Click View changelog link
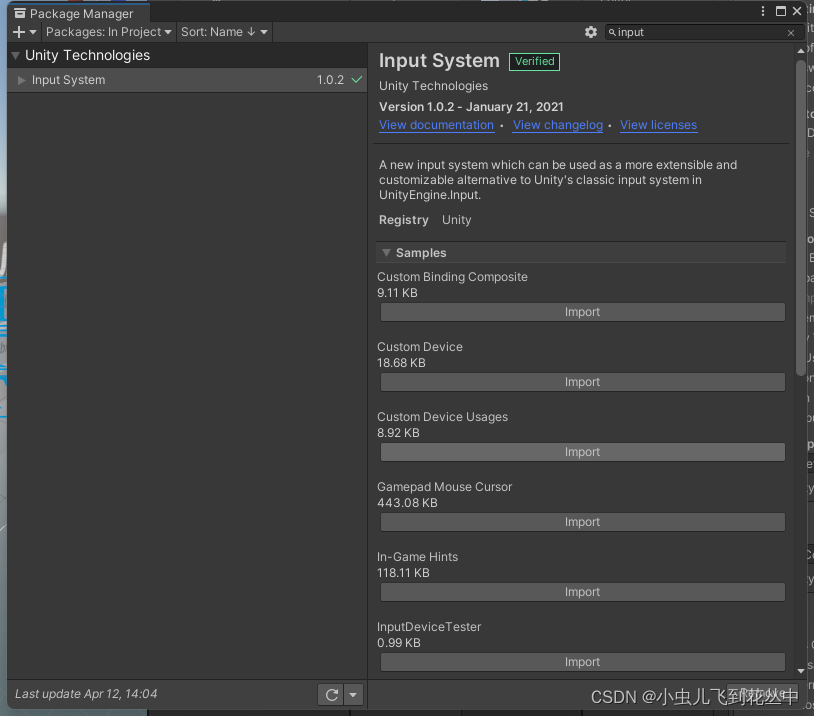Screen dimensions: 814x716 [557, 125]
